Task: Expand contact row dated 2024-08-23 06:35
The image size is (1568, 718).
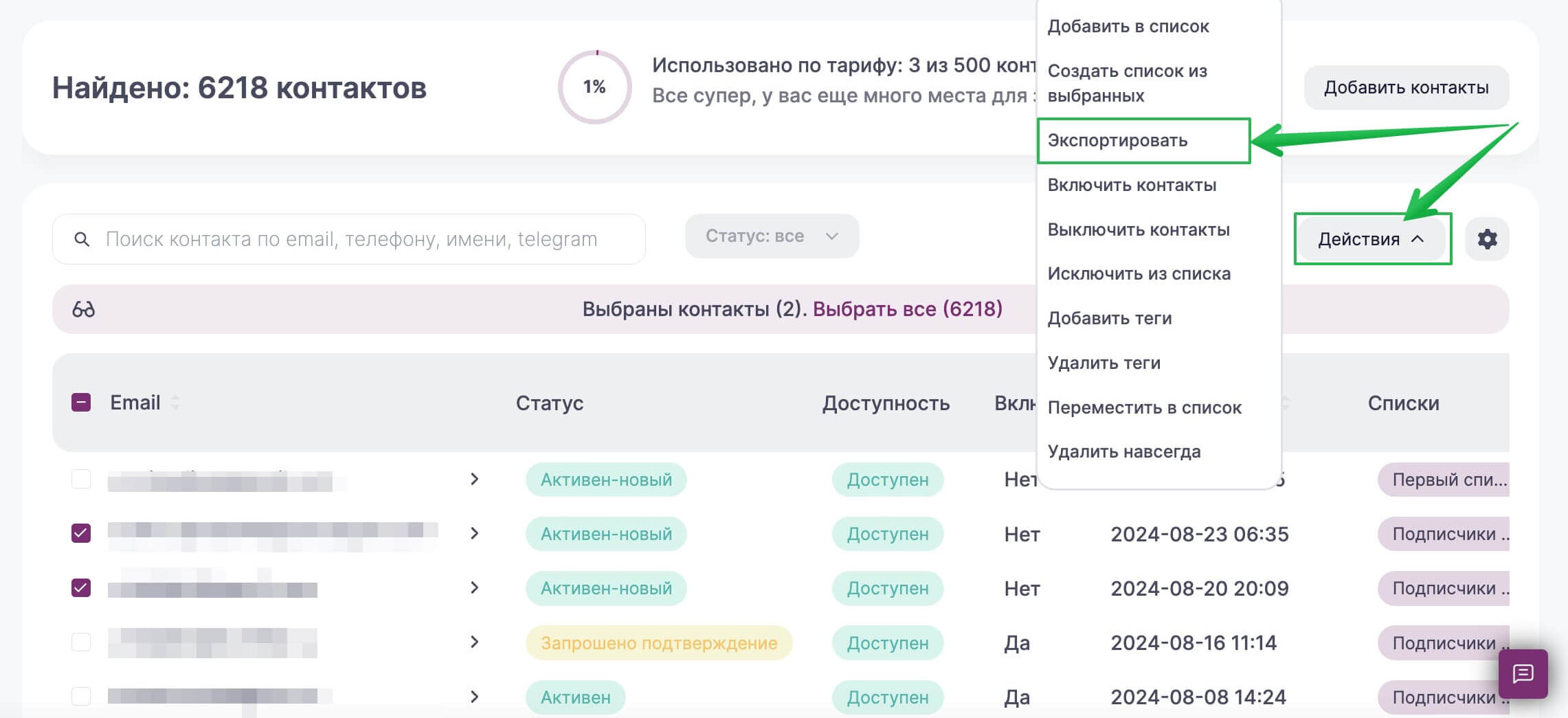Action: tap(474, 533)
